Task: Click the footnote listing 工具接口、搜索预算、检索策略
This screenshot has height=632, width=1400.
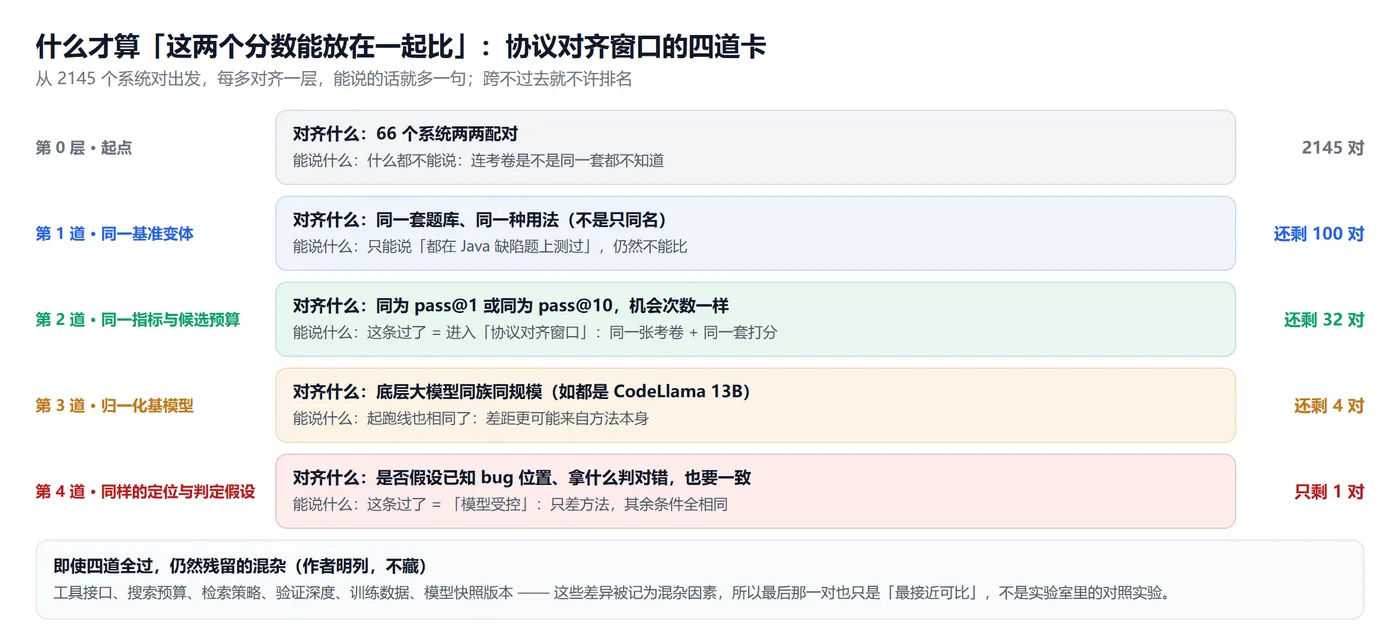Action: tap(611, 592)
